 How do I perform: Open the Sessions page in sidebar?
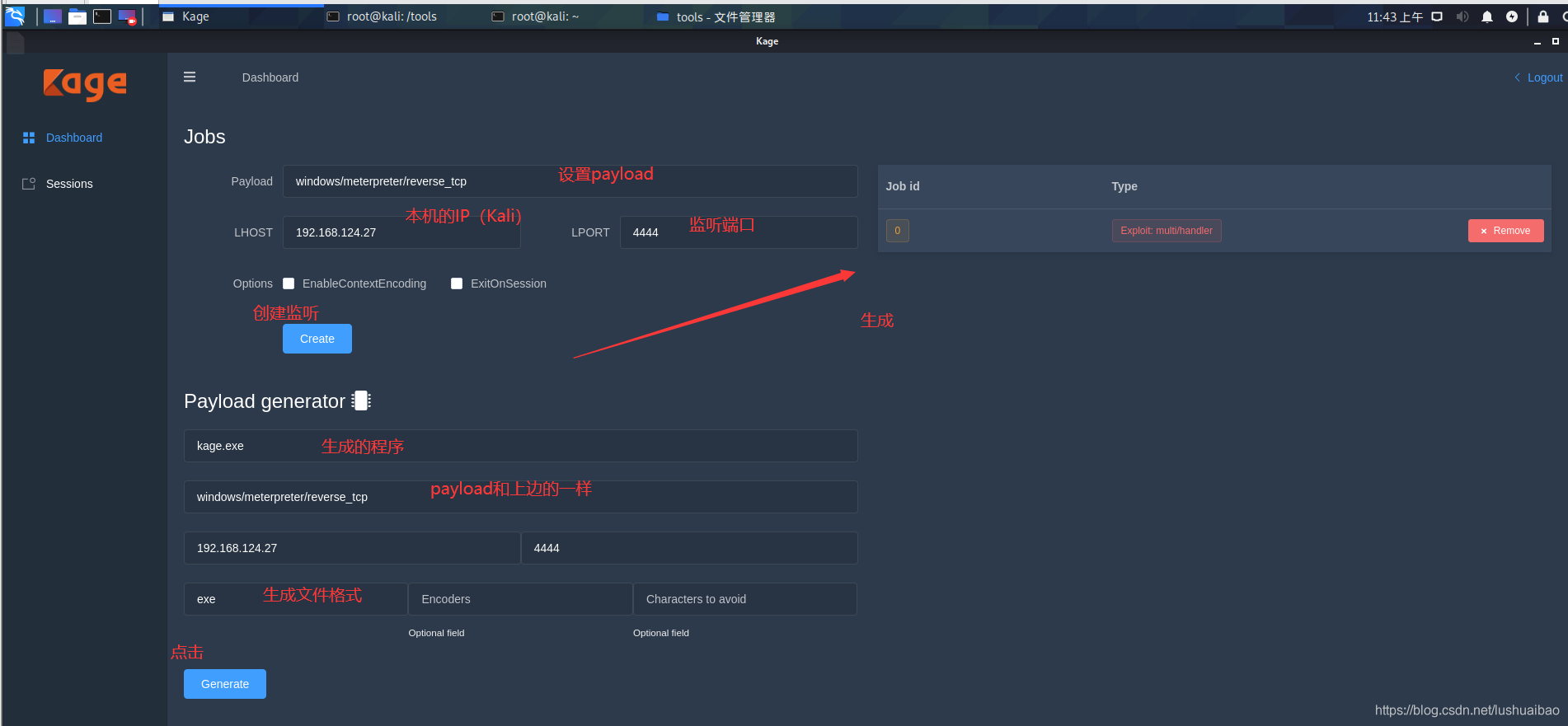(x=69, y=184)
